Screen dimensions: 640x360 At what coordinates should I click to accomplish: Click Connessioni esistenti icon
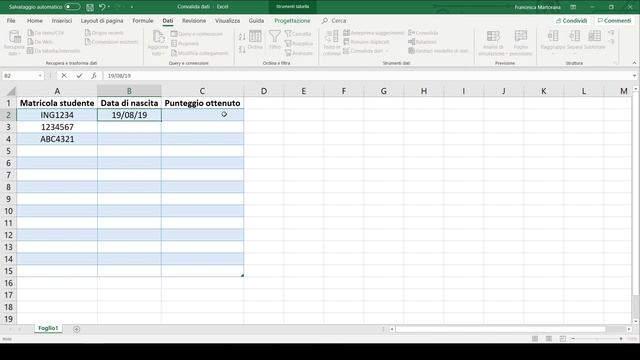88,42
